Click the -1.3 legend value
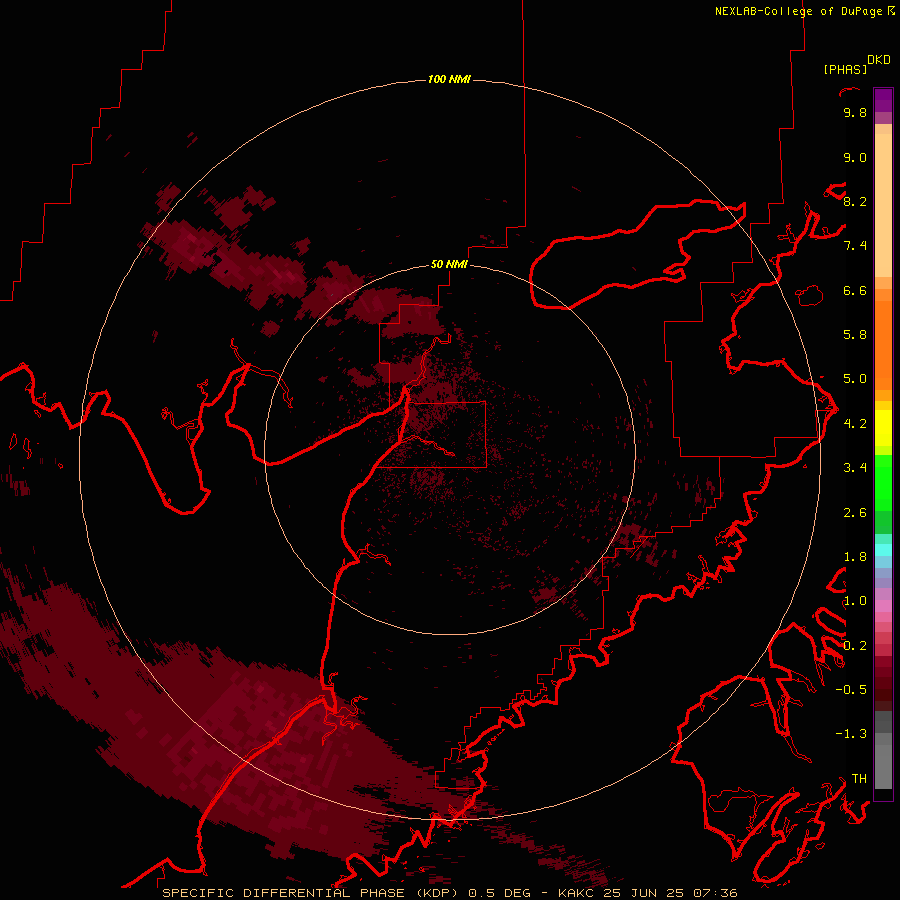The height and width of the screenshot is (900, 900). click(x=851, y=734)
